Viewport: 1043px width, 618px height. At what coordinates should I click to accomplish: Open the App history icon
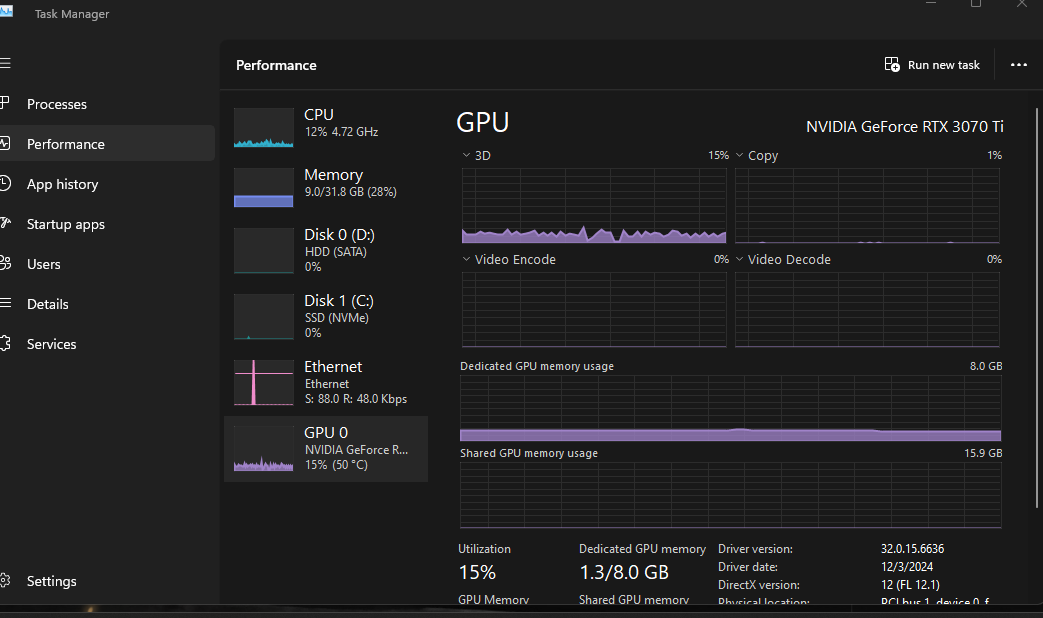click(x=5, y=184)
